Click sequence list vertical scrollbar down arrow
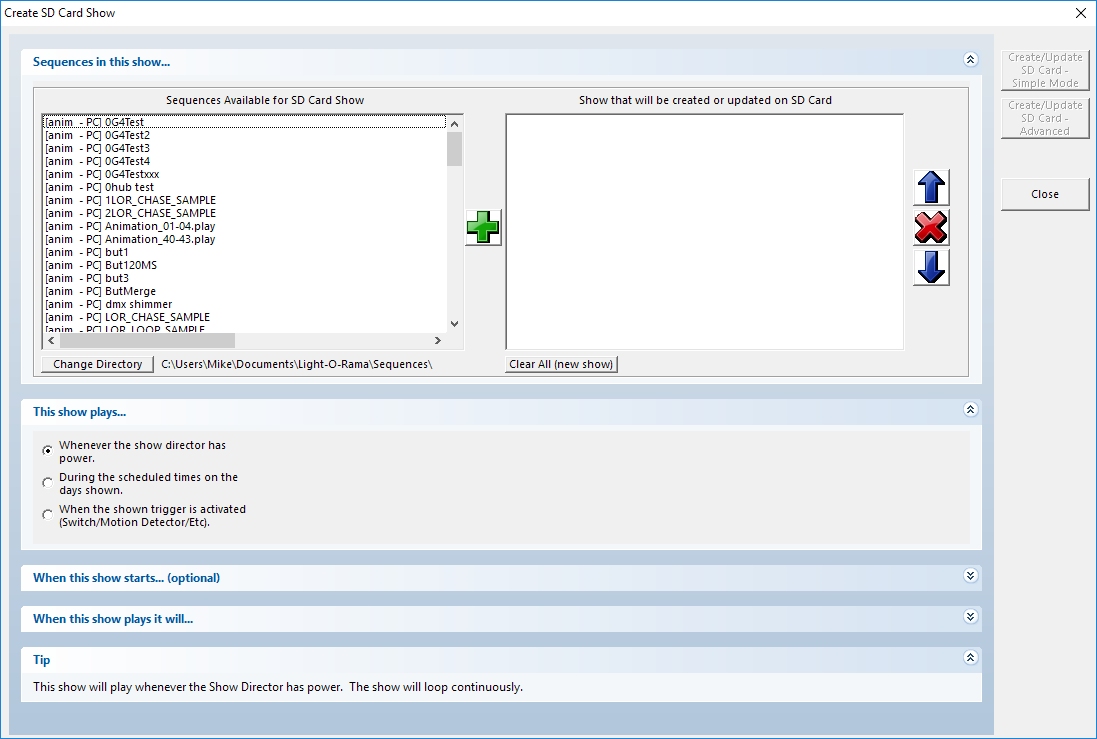The image size is (1097, 739). pos(454,324)
